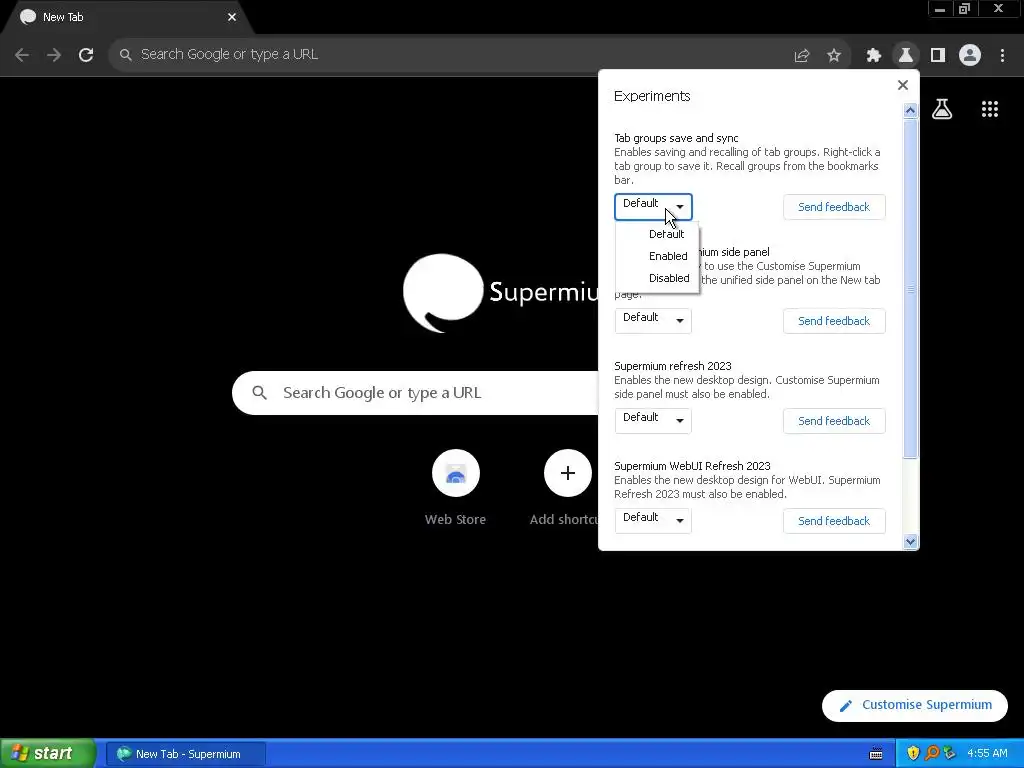Send feedback for Tab groups save and sync

[834, 207]
